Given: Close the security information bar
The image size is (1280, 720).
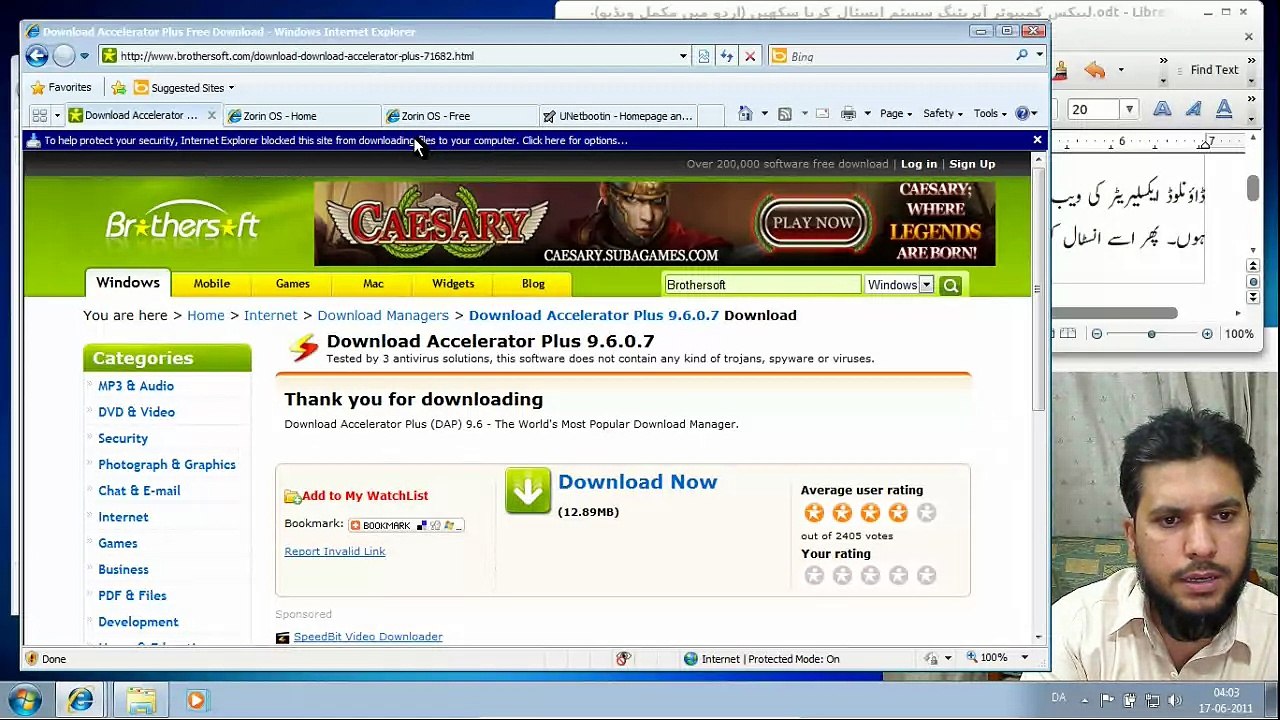Looking at the screenshot, I should pos(1037,140).
